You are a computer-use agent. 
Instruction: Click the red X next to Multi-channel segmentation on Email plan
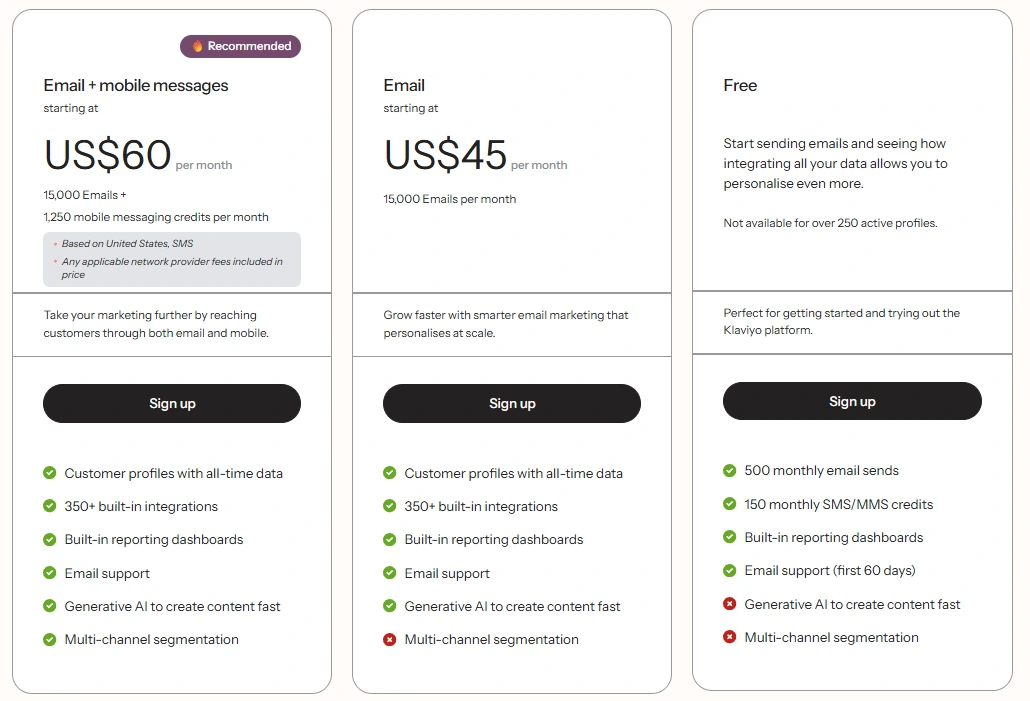[389, 640]
